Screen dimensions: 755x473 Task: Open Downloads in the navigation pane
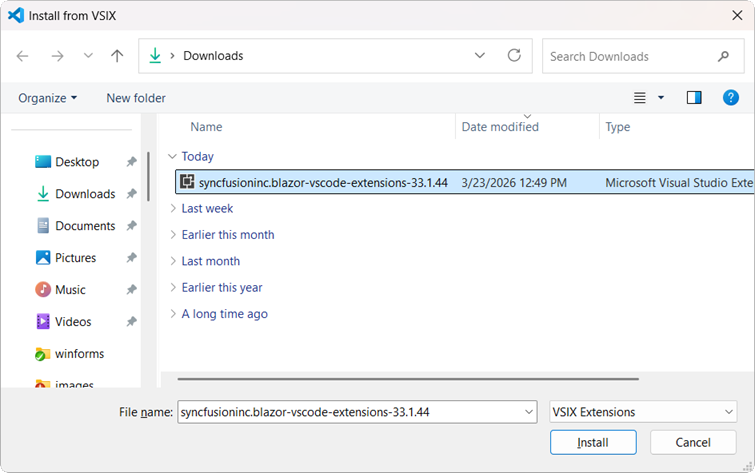[76, 194]
